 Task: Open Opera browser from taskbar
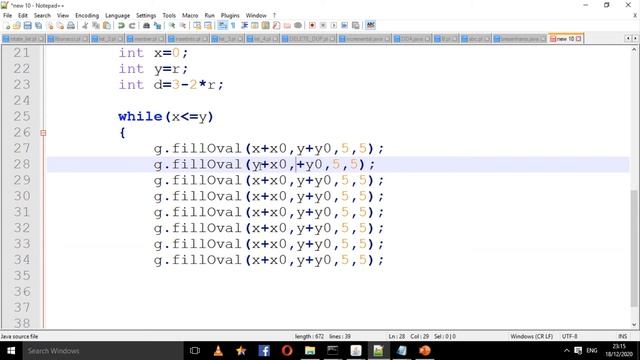[x=287, y=351]
